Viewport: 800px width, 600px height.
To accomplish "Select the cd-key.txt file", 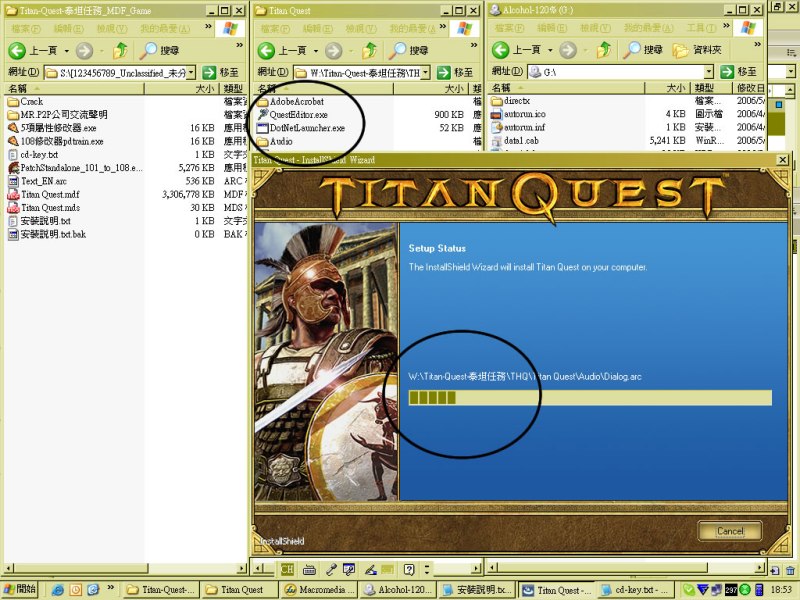I will (x=33, y=155).
